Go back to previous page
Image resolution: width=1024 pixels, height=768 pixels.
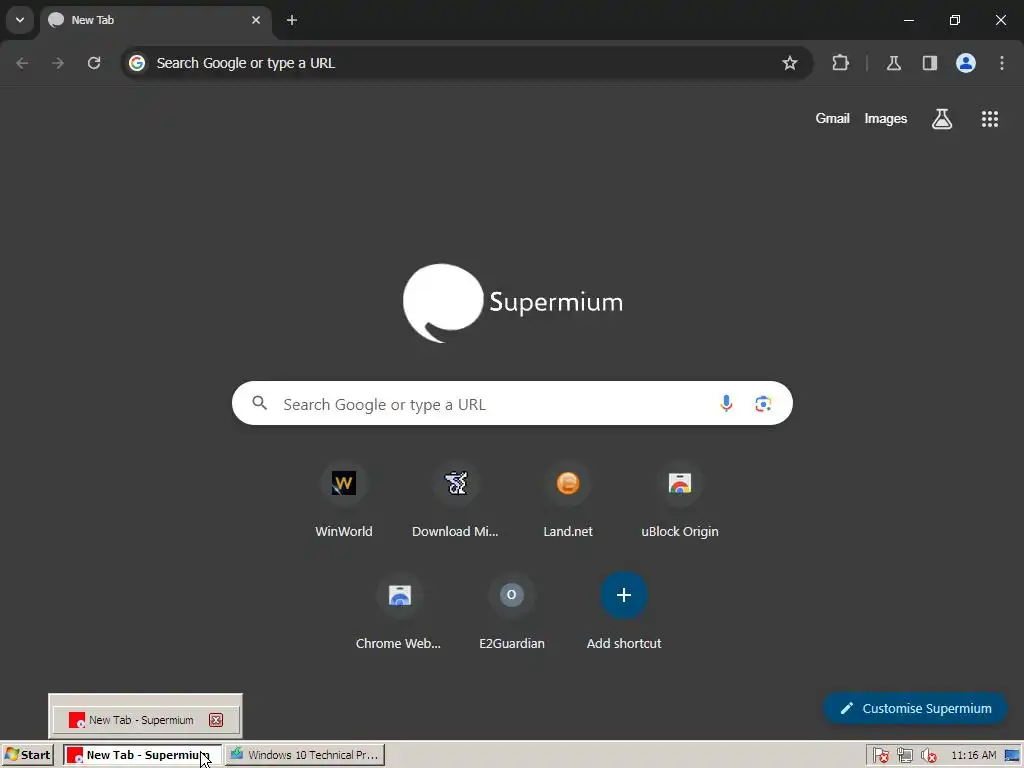22,63
